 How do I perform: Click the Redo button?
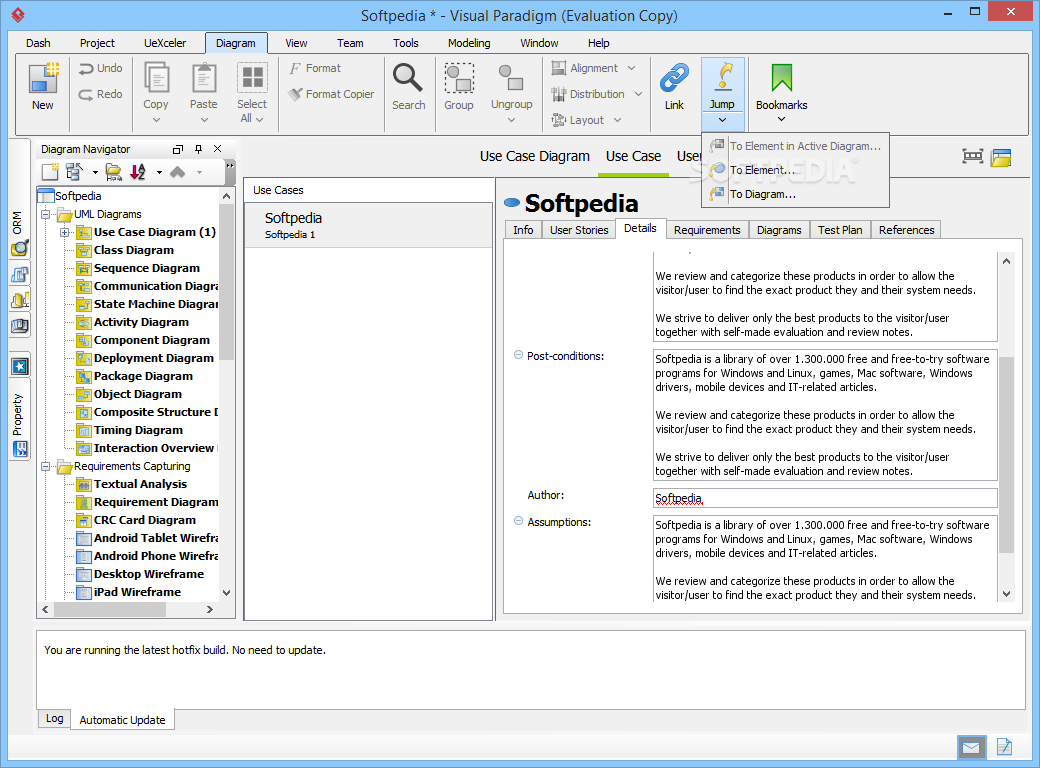101,94
